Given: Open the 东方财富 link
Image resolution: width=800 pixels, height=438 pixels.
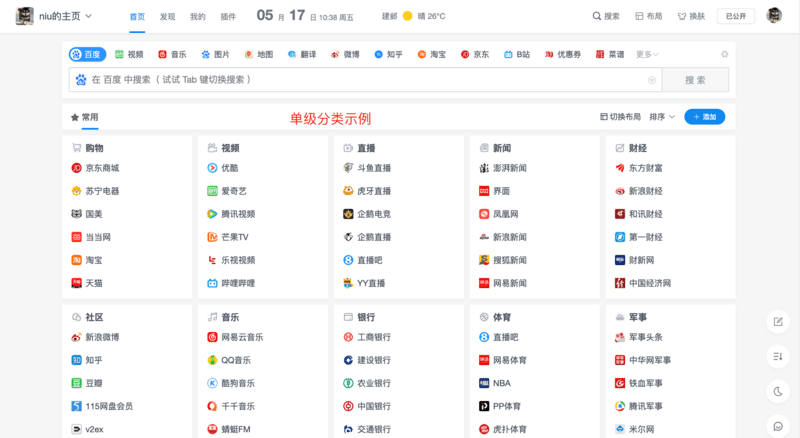Looking at the screenshot, I should tap(639, 168).
